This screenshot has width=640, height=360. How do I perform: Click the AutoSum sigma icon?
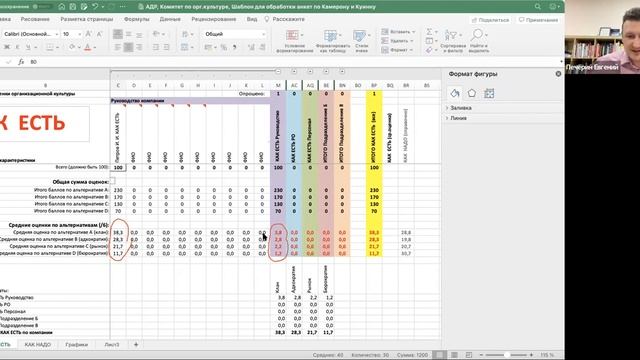[x=430, y=31]
